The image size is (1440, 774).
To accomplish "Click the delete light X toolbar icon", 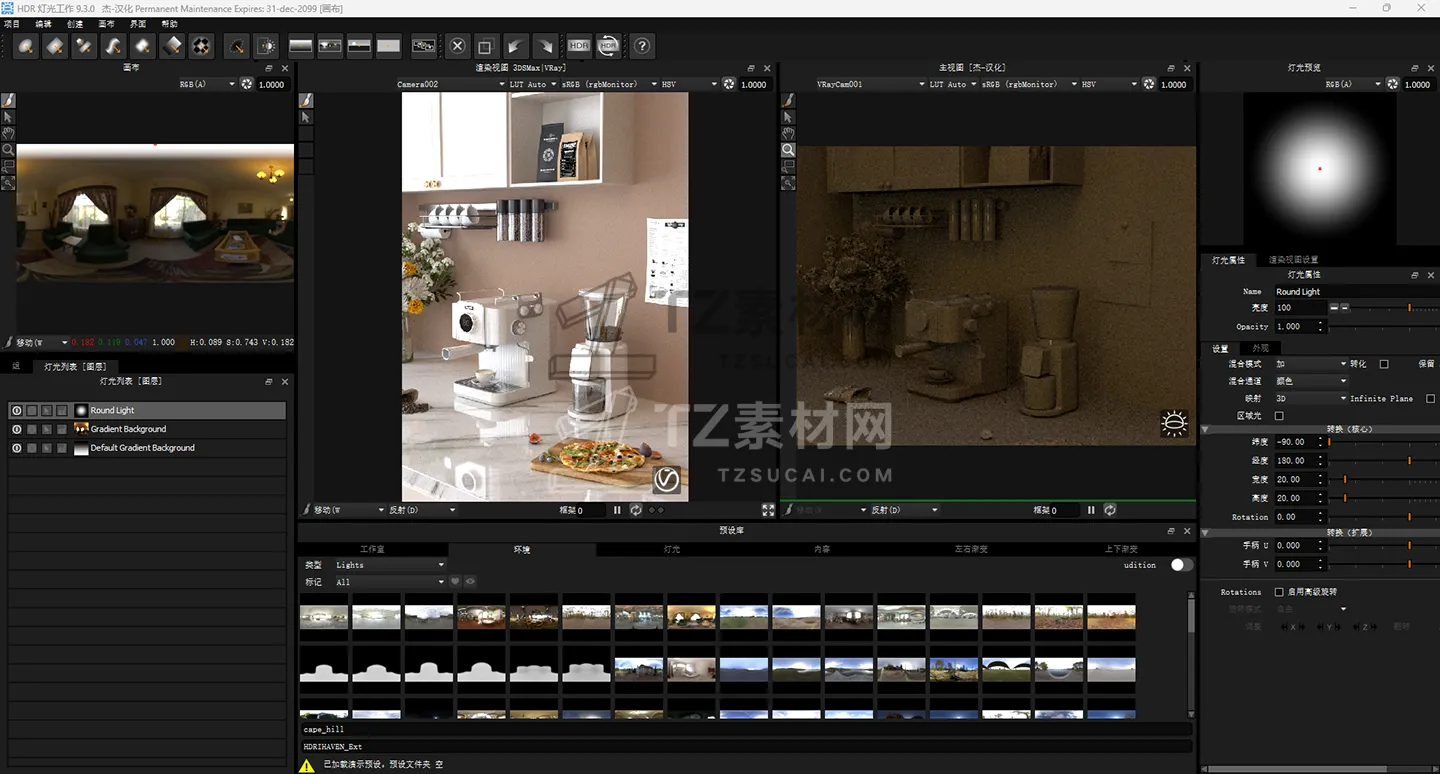I will pyautogui.click(x=457, y=46).
